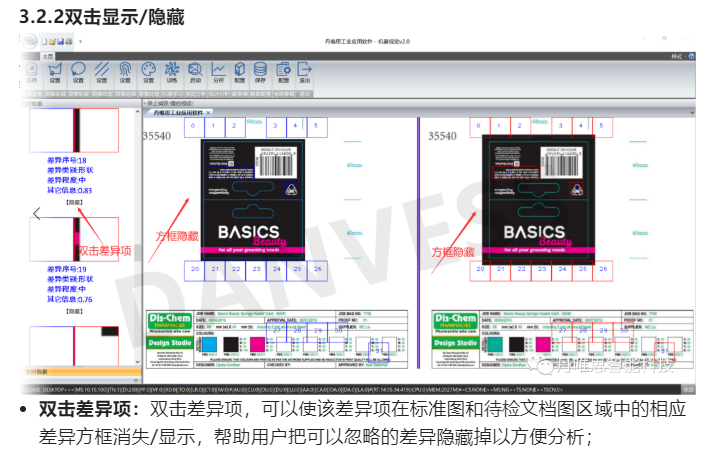Click red region box 4 in inspected image
The height and width of the screenshot is (460, 706).
click(x=582, y=127)
